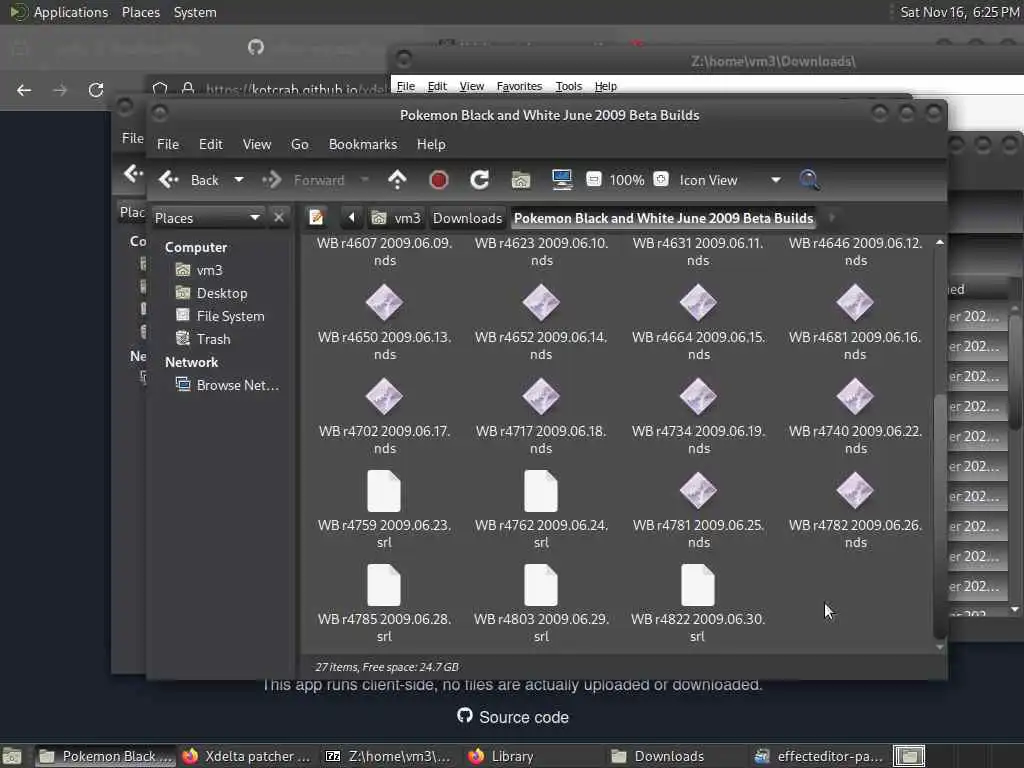
Task: Open the Help menu in the file manager
Action: tap(431, 144)
